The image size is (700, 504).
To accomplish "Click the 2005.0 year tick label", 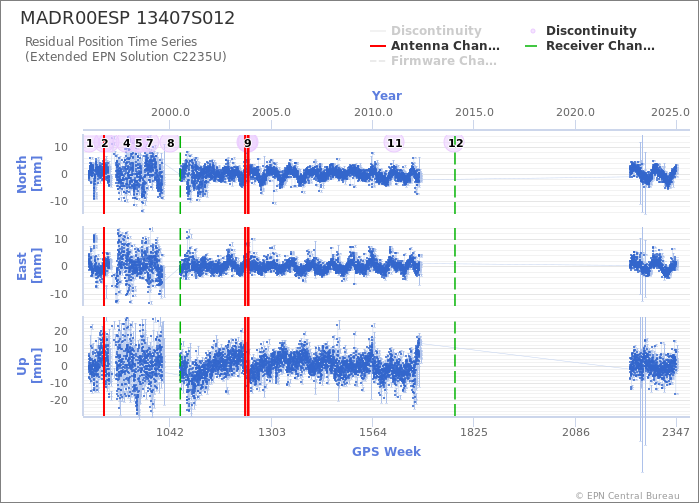I will tap(271, 112).
